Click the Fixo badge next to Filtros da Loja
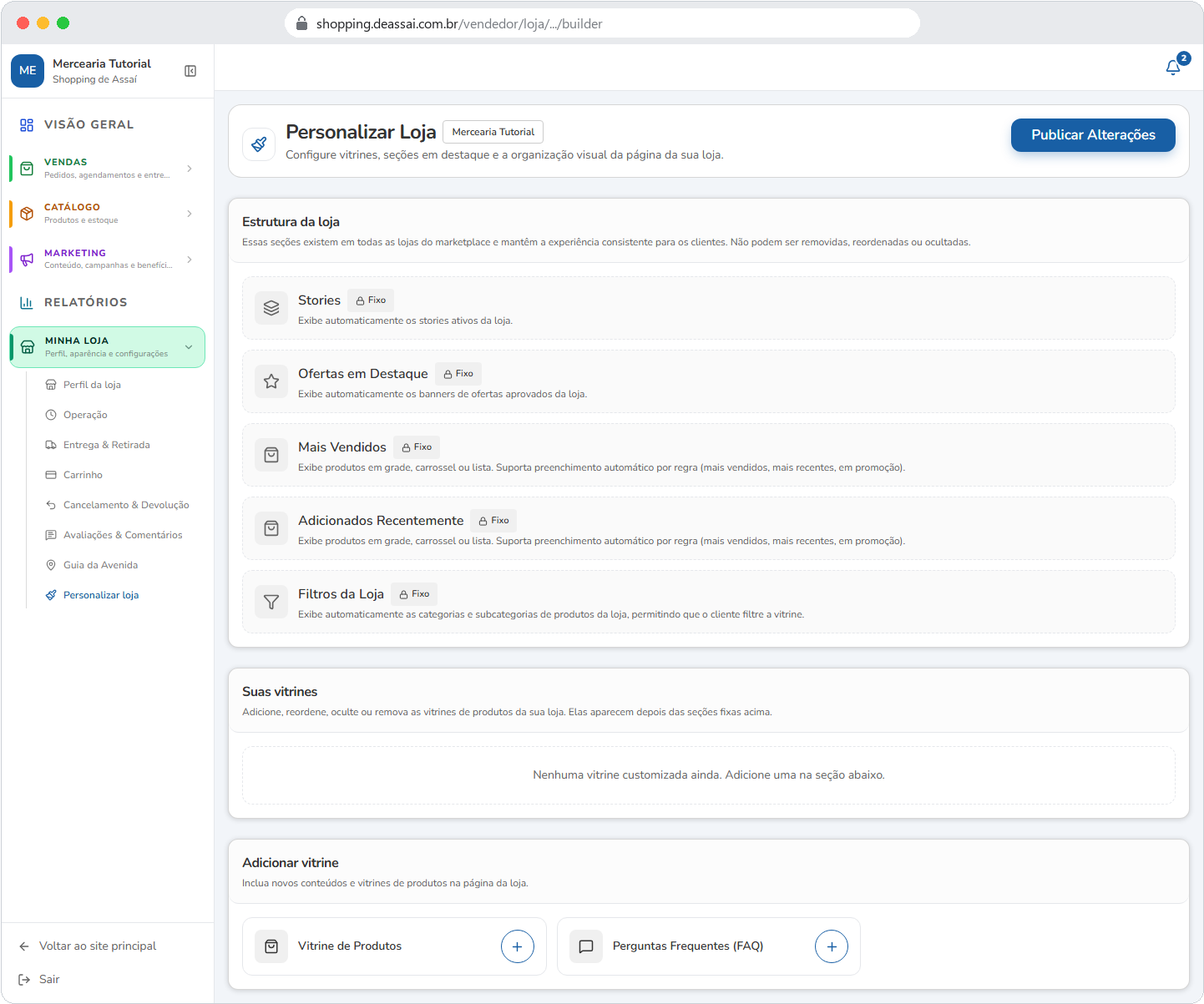Image resolution: width=1204 pixels, height=1004 pixels. [414, 594]
